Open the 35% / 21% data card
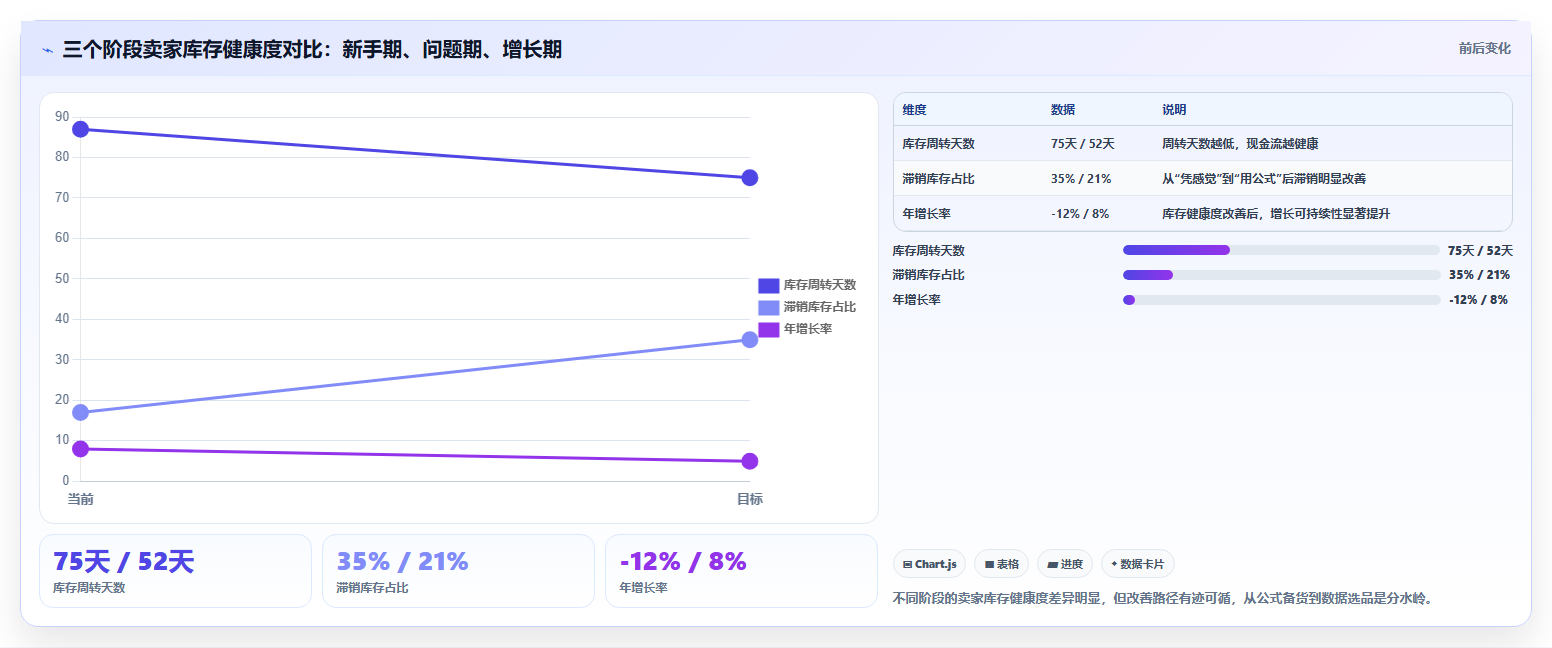 (458, 571)
